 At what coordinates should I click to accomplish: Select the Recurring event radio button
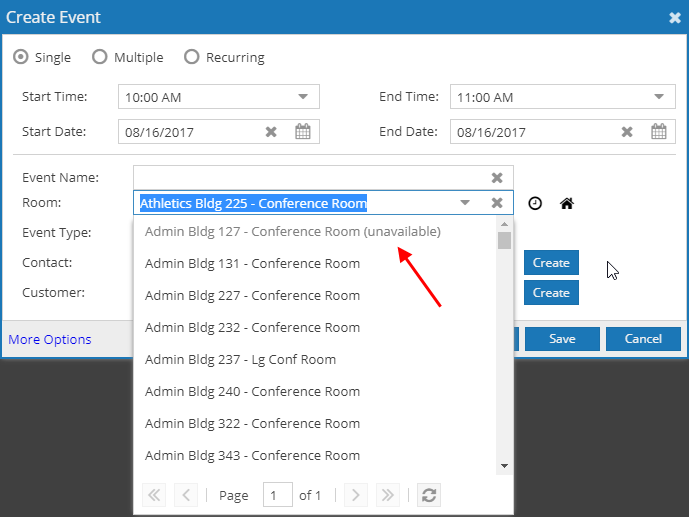click(x=192, y=57)
